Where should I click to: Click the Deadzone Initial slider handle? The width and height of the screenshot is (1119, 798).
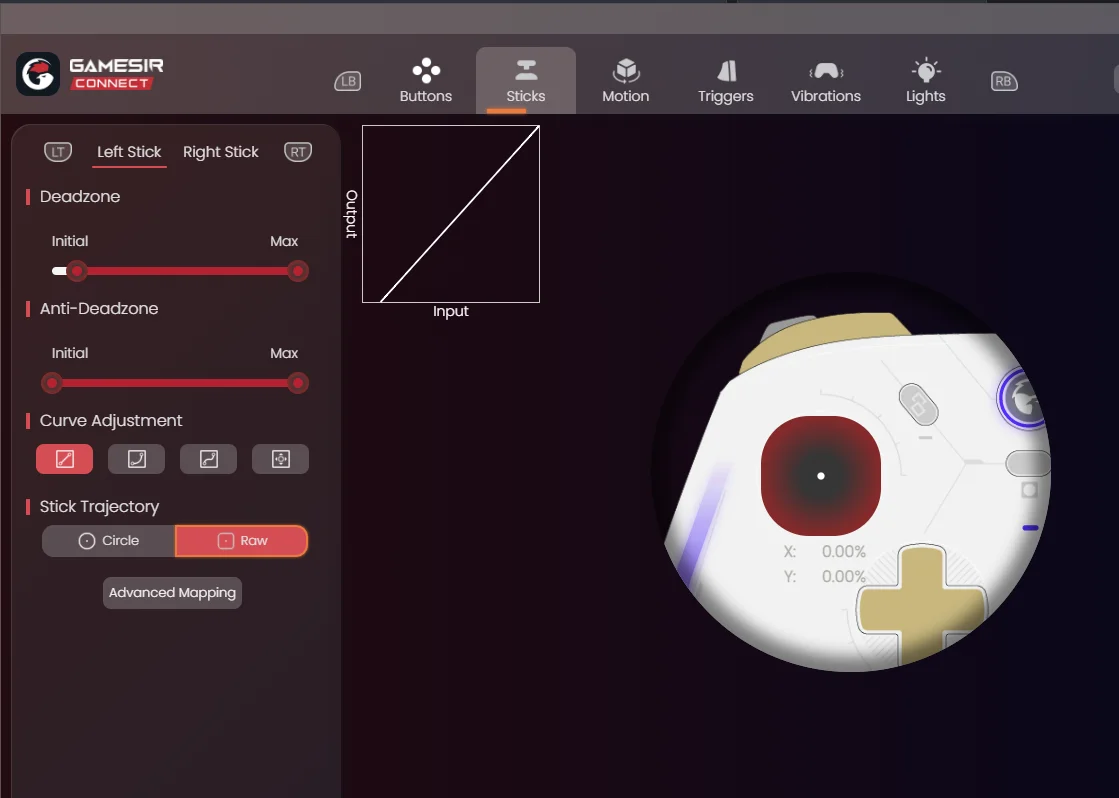click(76, 271)
